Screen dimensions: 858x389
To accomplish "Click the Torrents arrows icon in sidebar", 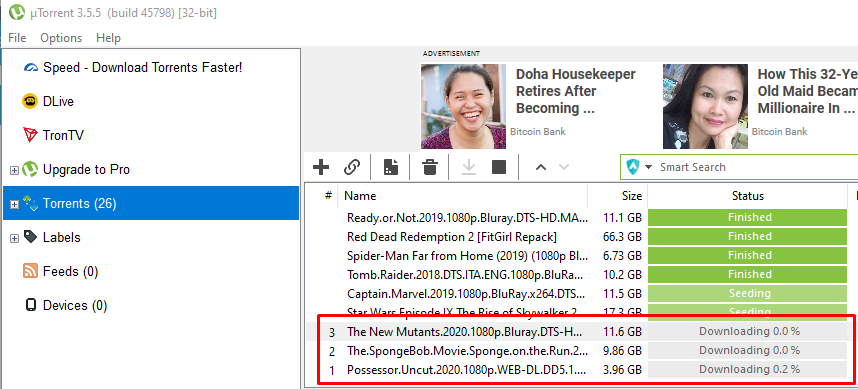I will pos(30,204).
